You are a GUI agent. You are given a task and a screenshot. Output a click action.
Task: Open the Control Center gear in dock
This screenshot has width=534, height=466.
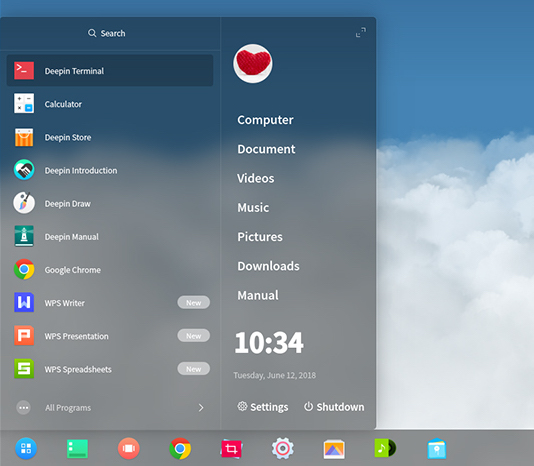[282, 448]
